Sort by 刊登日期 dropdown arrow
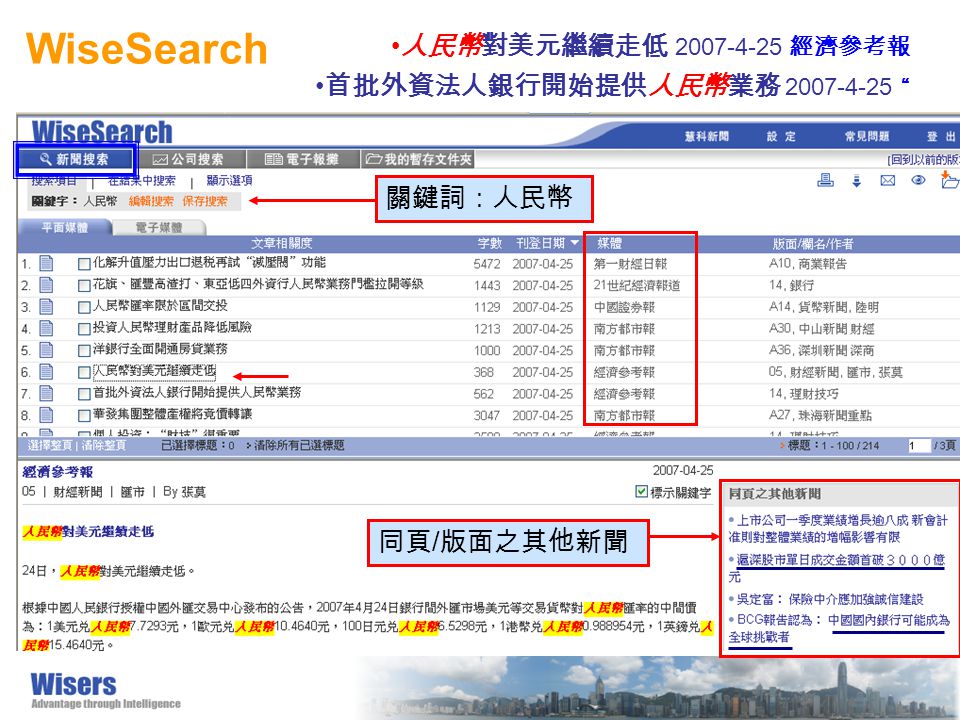This screenshot has width=960, height=720. click(574, 243)
